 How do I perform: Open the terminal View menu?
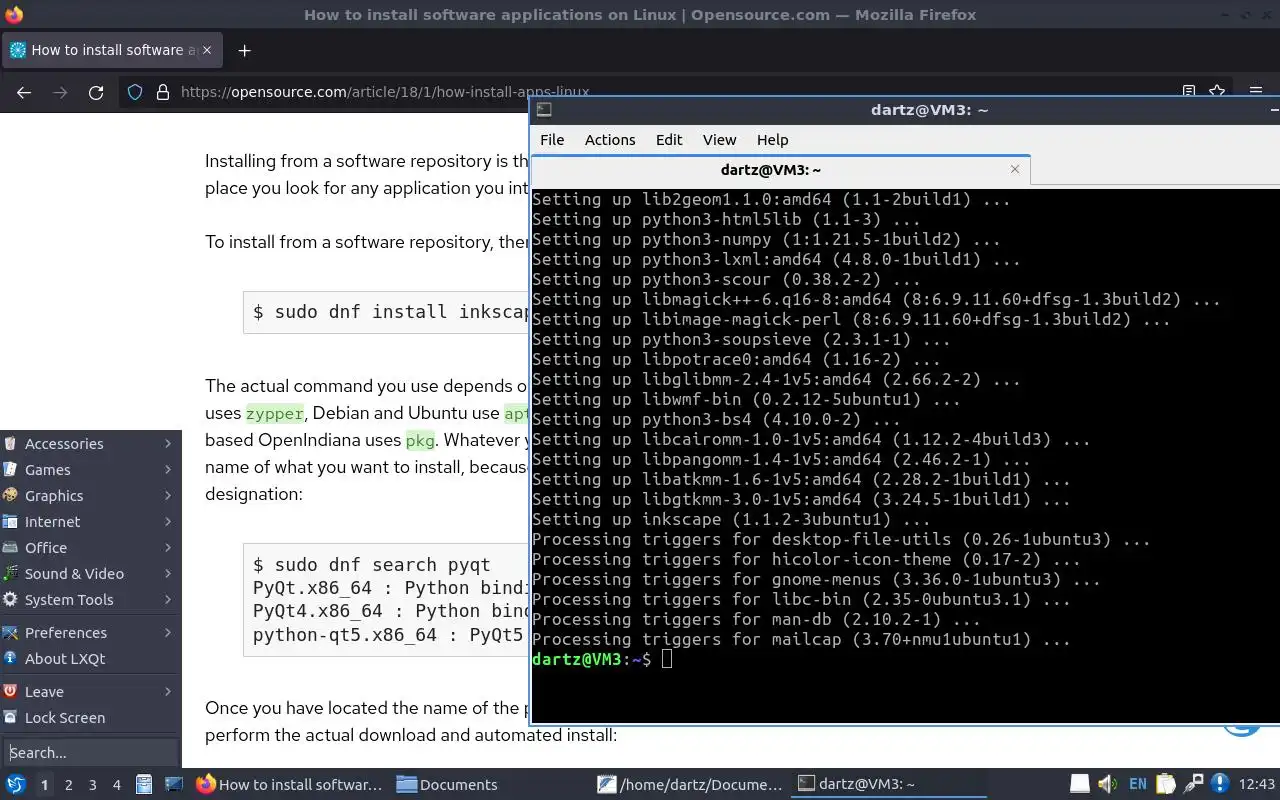pyautogui.click(x=719, y=140)
